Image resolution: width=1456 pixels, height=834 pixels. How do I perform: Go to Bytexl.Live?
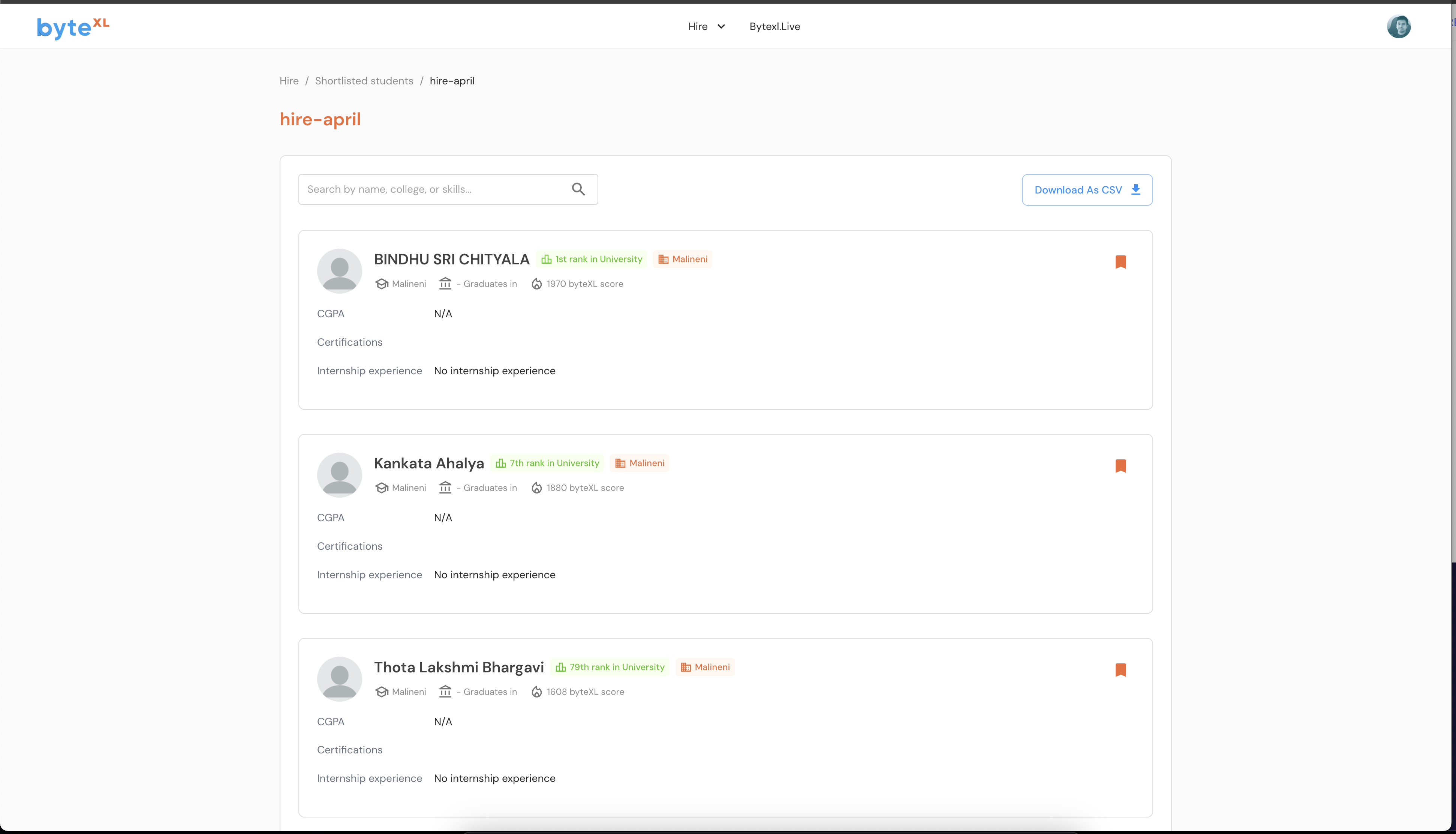pyautogui.click(x=774, y=26)
